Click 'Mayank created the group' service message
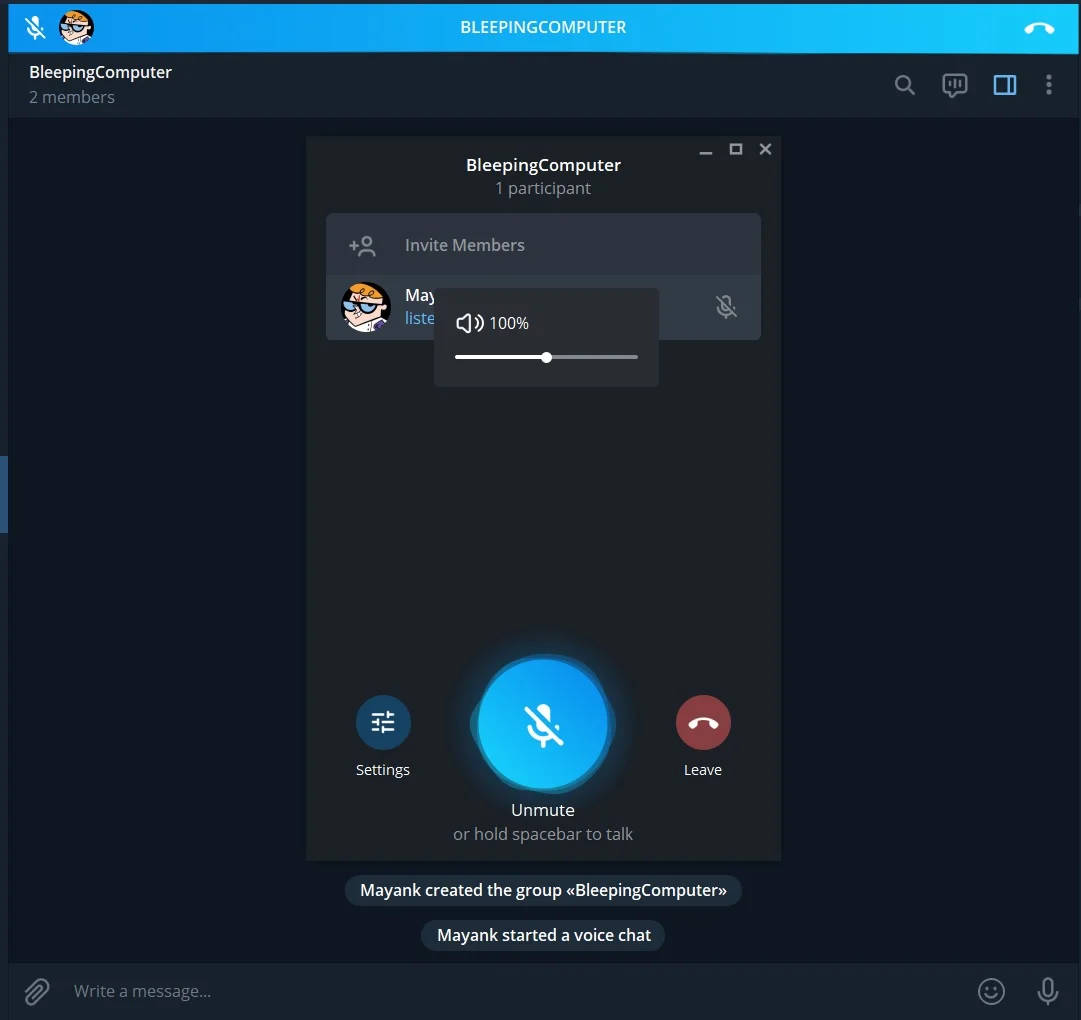 543,890
